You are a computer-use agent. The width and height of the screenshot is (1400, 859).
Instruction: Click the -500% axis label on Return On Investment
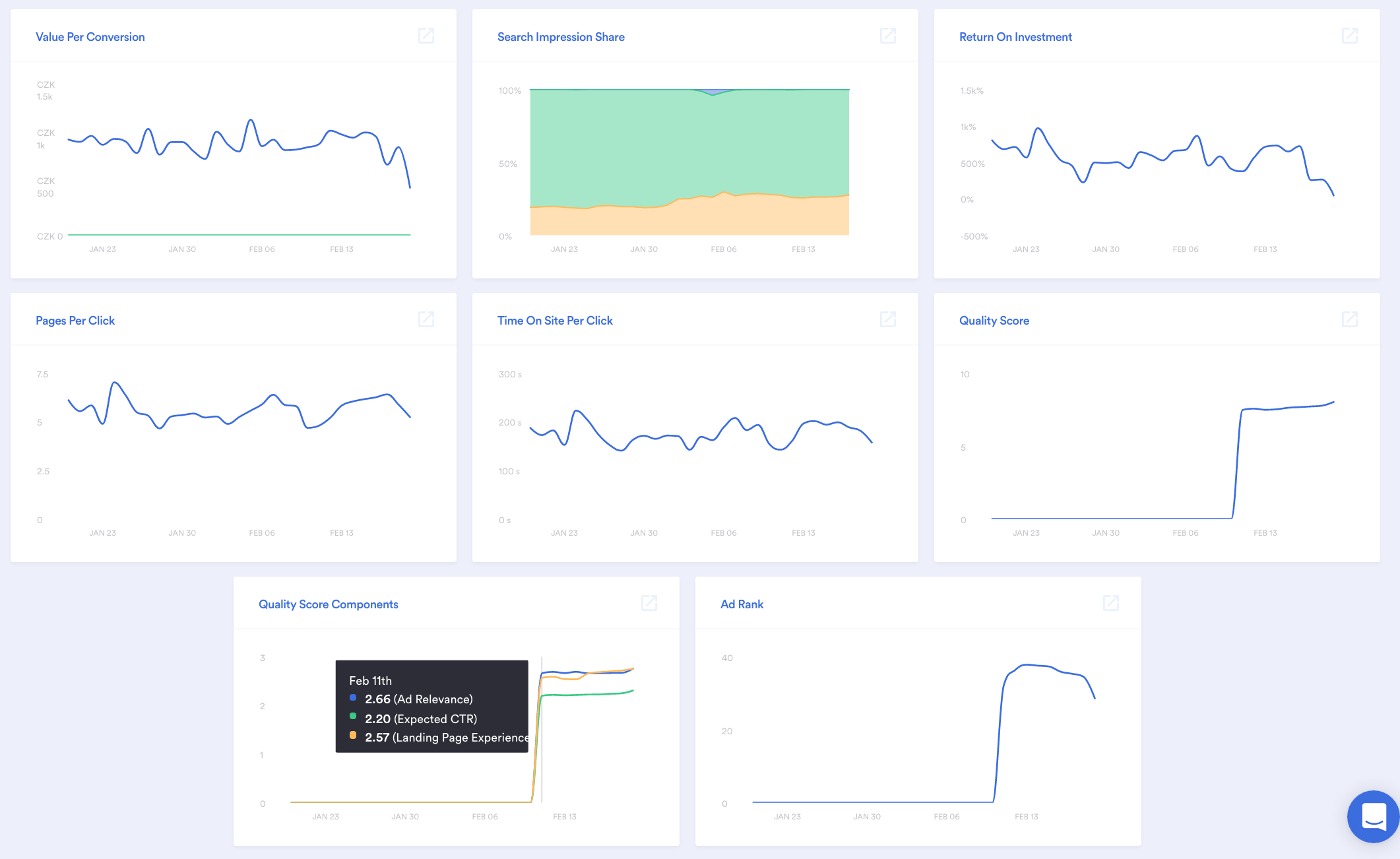coord(974,236)
